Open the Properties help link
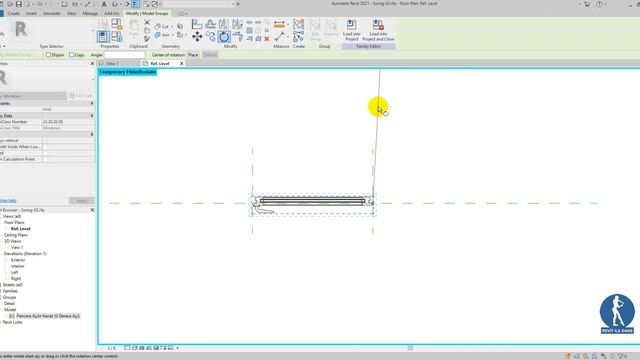 8,200
